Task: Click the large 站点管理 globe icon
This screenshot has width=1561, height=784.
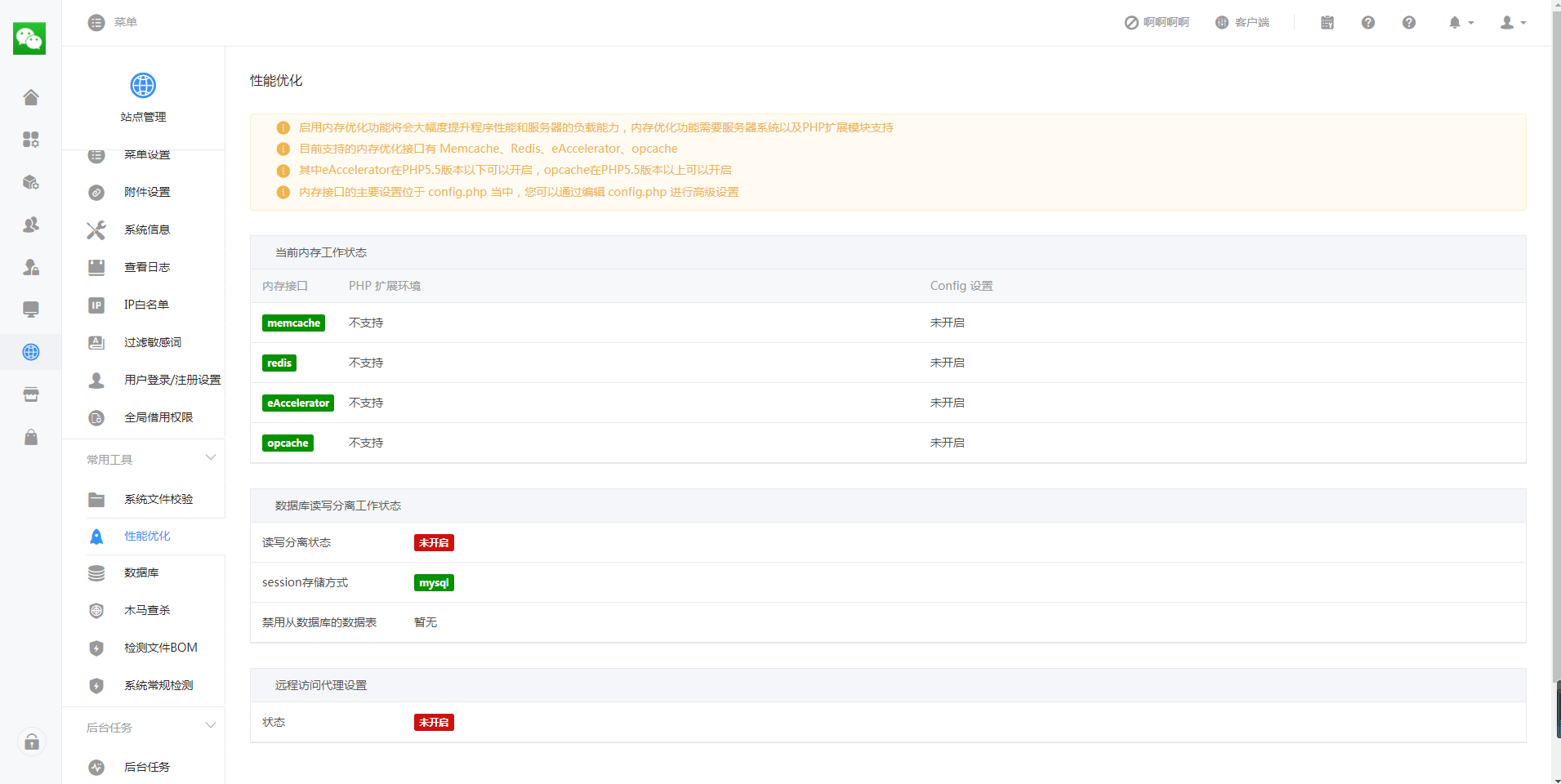Action: click(143, 85)
